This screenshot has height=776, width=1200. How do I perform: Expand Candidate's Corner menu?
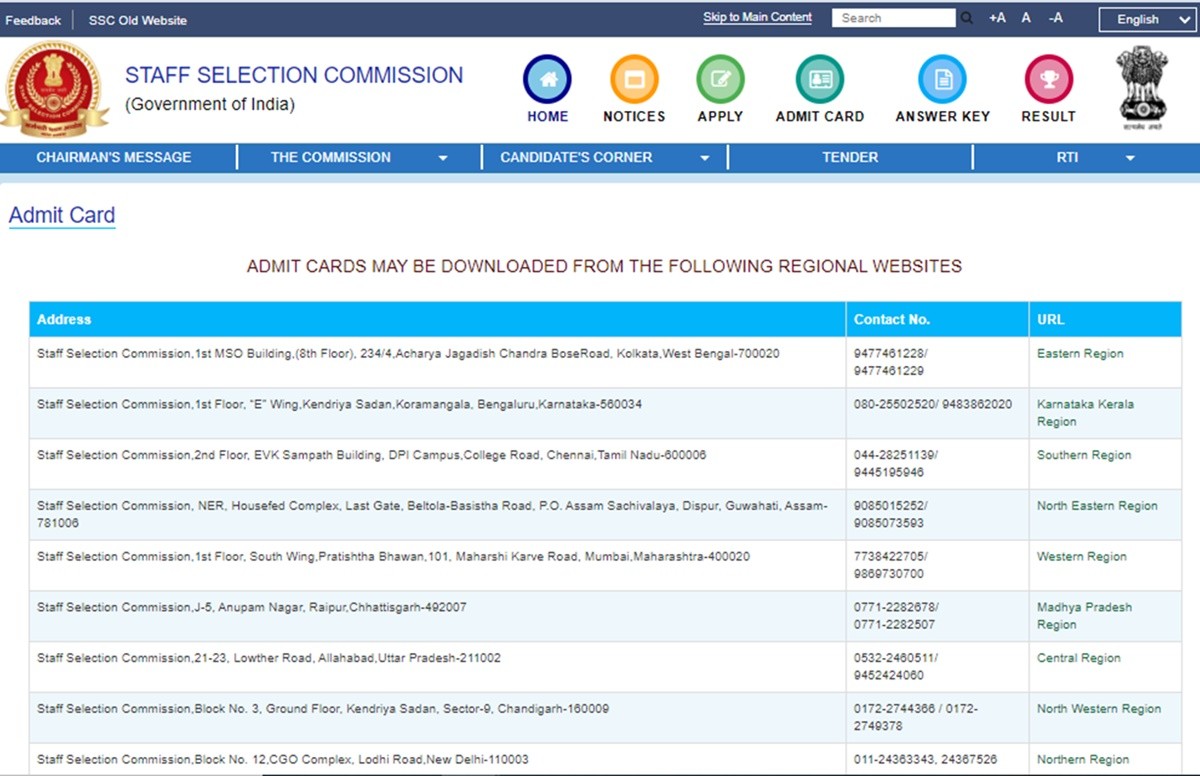tap(604, 157)
